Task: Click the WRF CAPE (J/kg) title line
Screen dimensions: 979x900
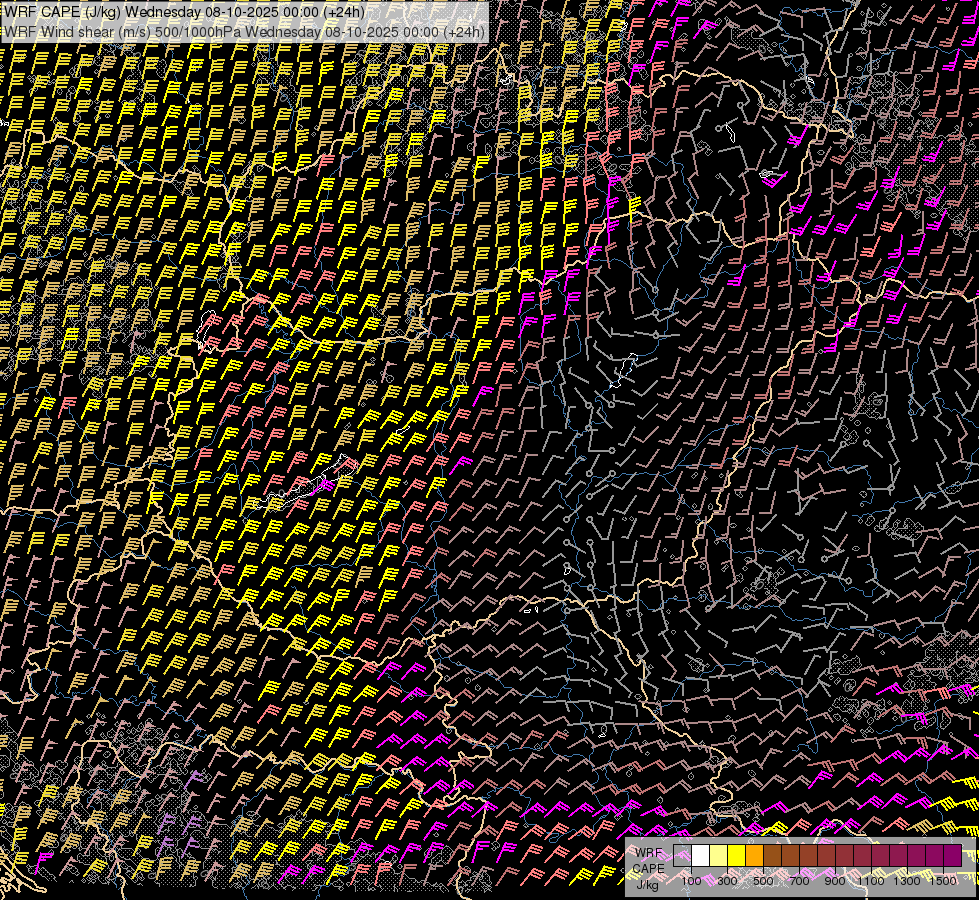Action: (184, 11)
